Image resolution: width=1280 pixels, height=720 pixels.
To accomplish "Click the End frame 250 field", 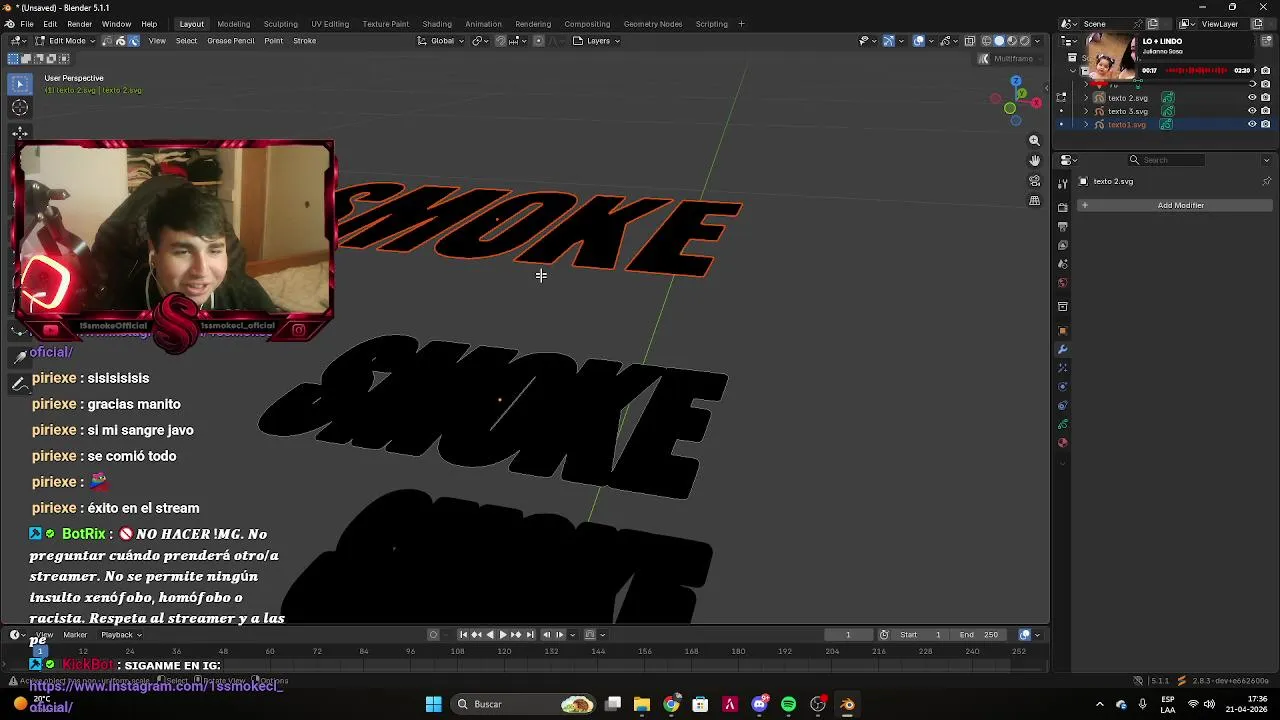I will coord(979,635).
